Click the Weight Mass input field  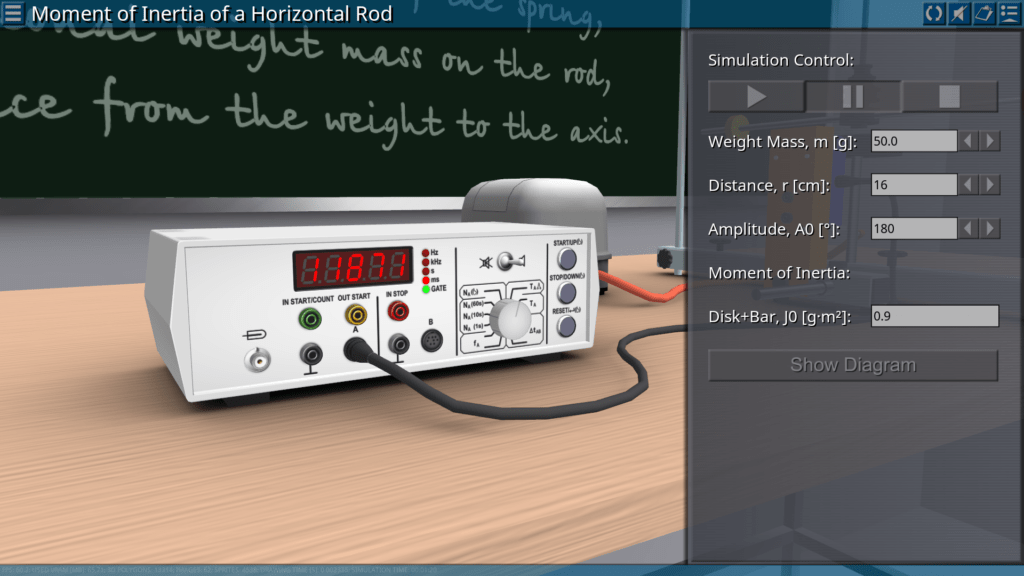913,141
